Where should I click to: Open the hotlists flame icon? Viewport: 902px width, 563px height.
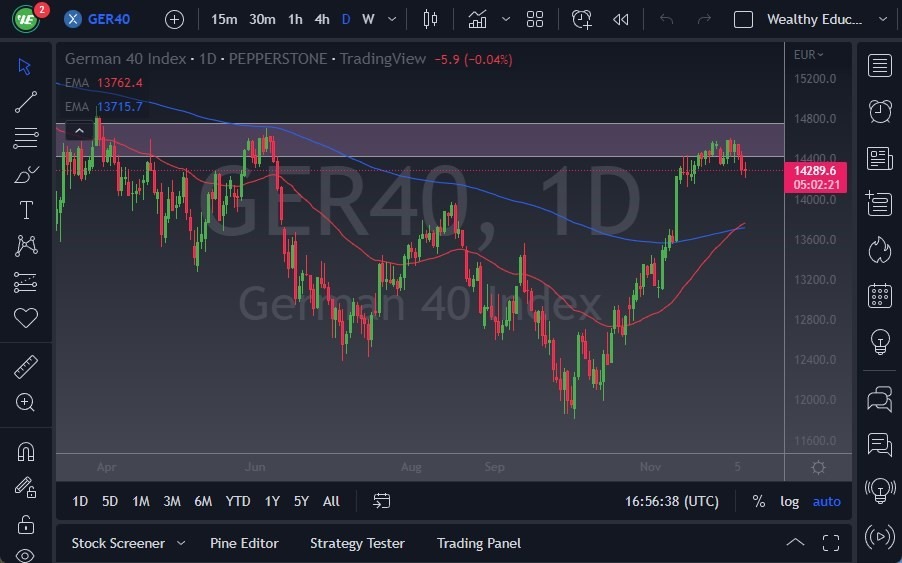point(880,250)
